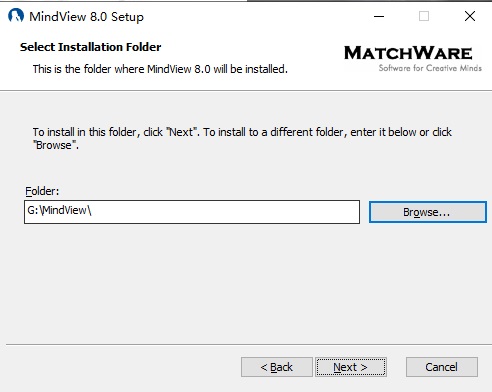This screenshot has width=492, height=392.
Task: Go to the previous step with Back
Action: click(x=277, y=367)
